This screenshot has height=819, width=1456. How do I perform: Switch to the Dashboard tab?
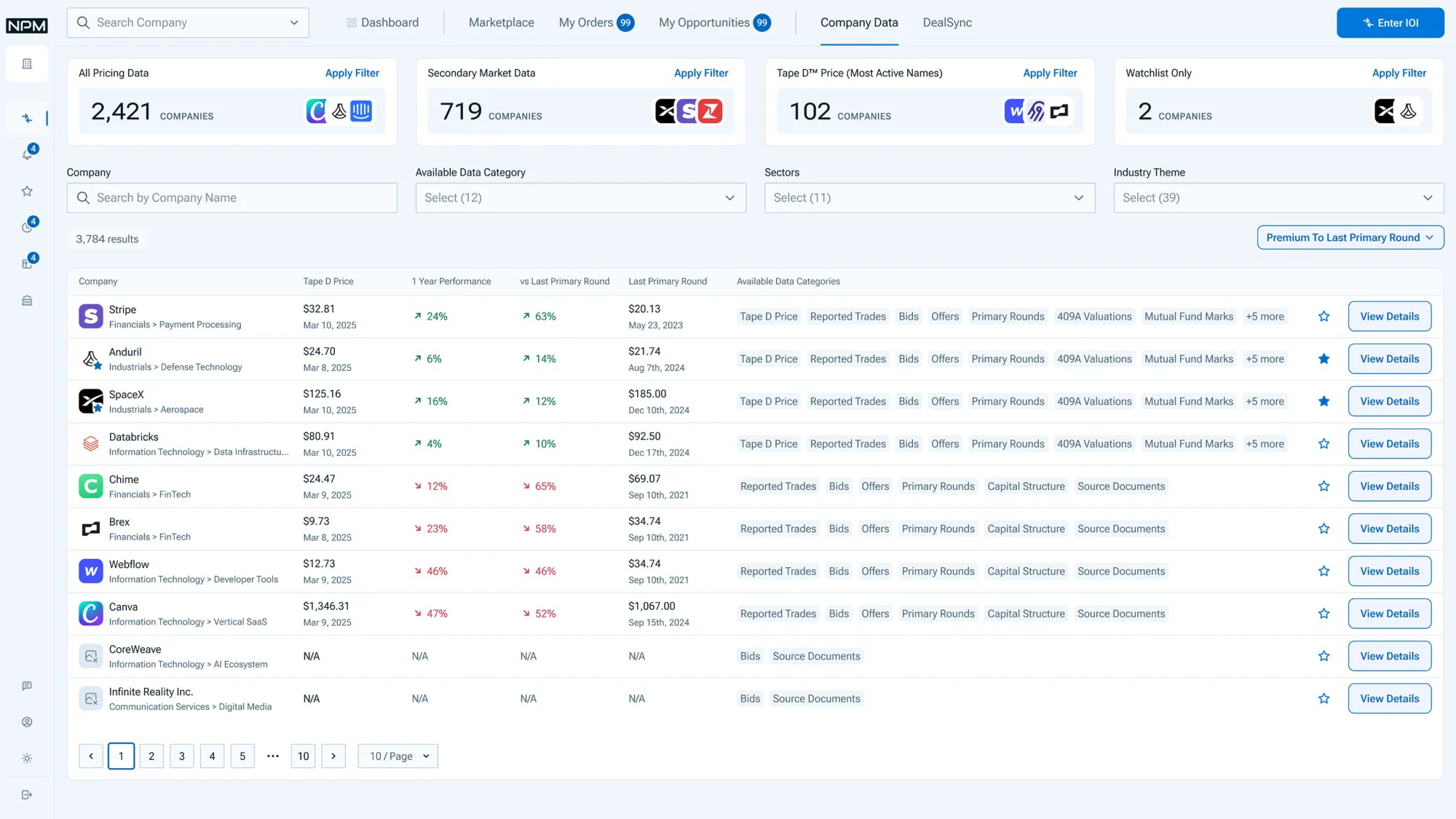coord(383,23)
